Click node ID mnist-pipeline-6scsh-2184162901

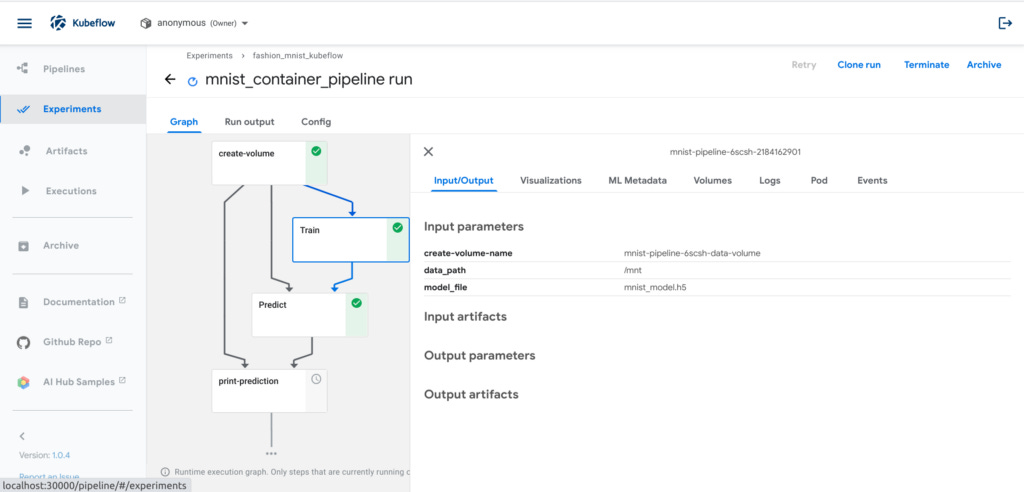[x=735, y=152]
